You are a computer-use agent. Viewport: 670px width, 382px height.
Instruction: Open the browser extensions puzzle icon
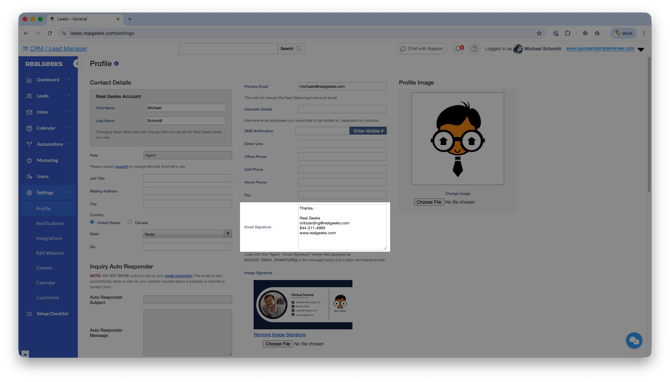[x=567, y=33]
